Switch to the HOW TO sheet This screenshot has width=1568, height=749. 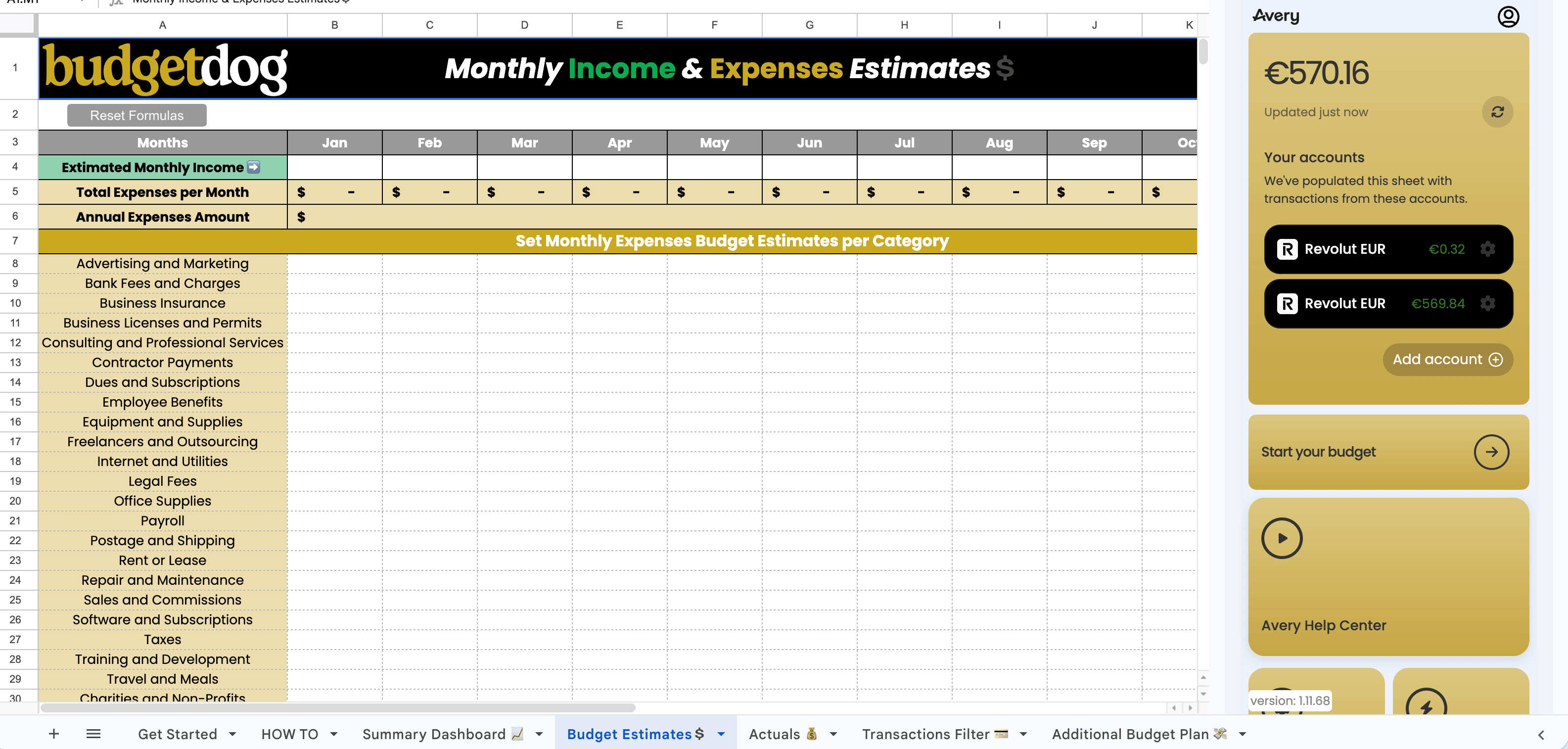[x=290, y=734]
